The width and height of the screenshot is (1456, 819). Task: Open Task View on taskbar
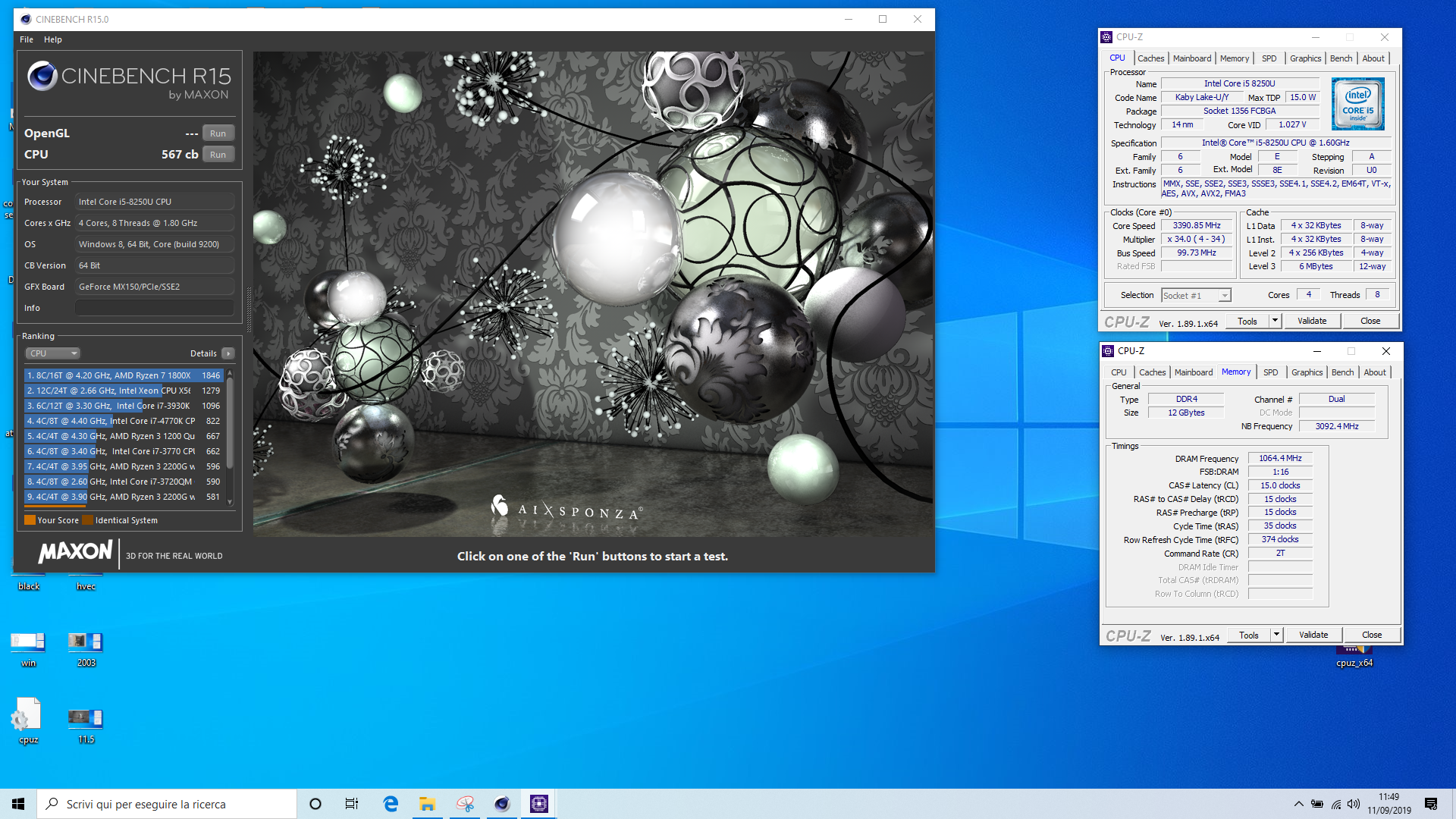[352, 804]
